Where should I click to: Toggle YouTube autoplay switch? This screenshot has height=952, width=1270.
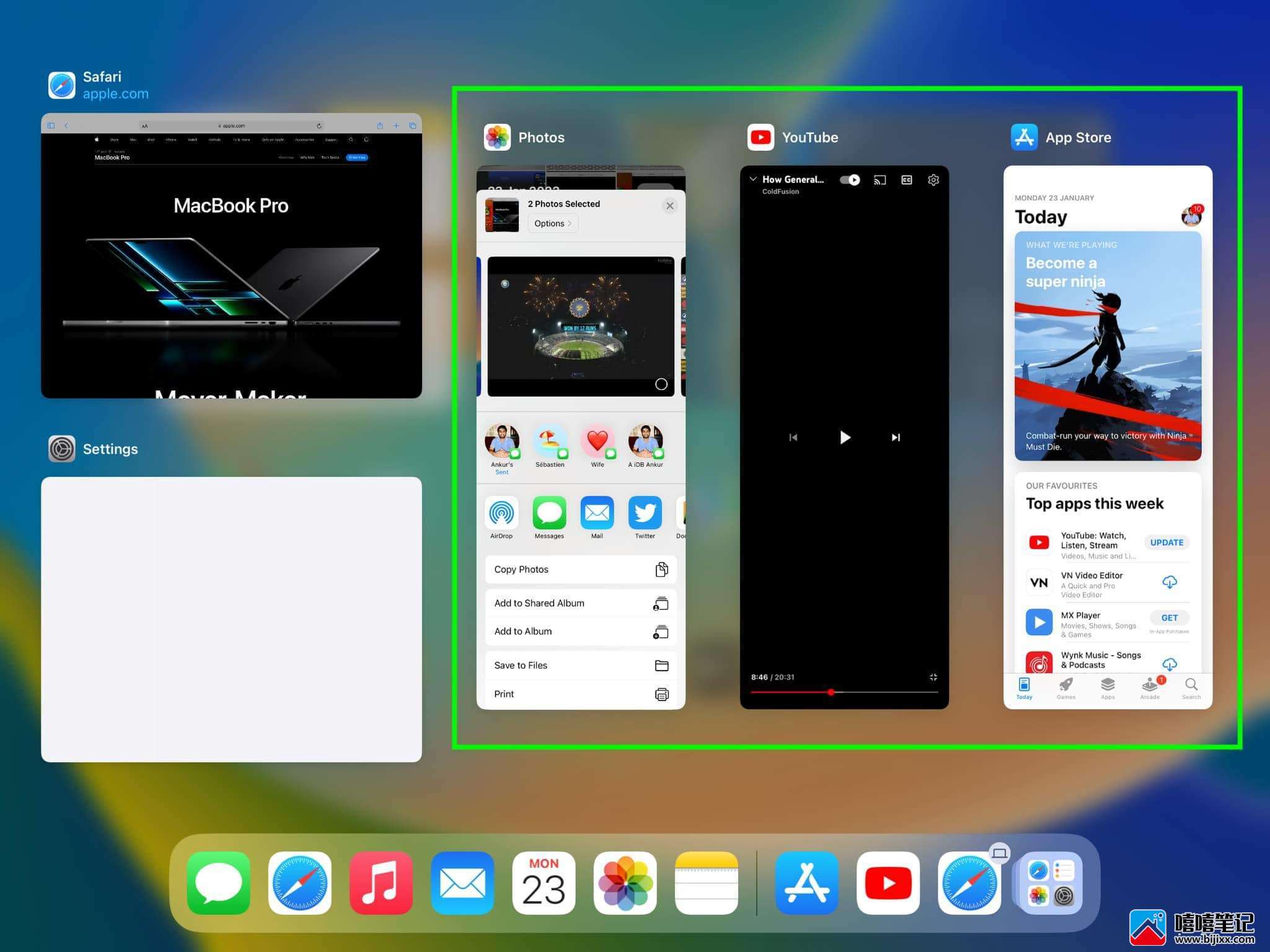[850, 180]
